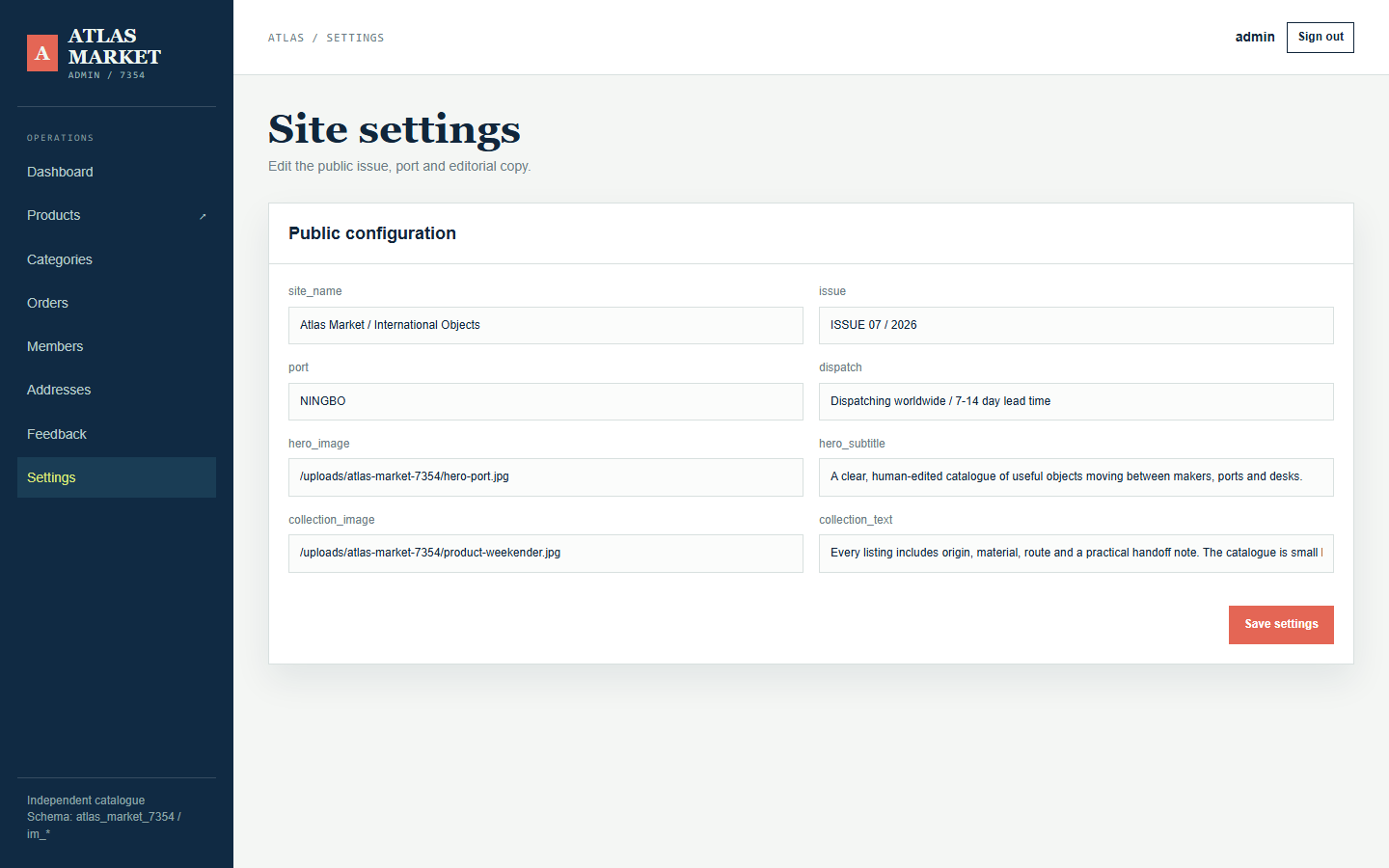Click the port field containing NINGBO

pos(546,401)
